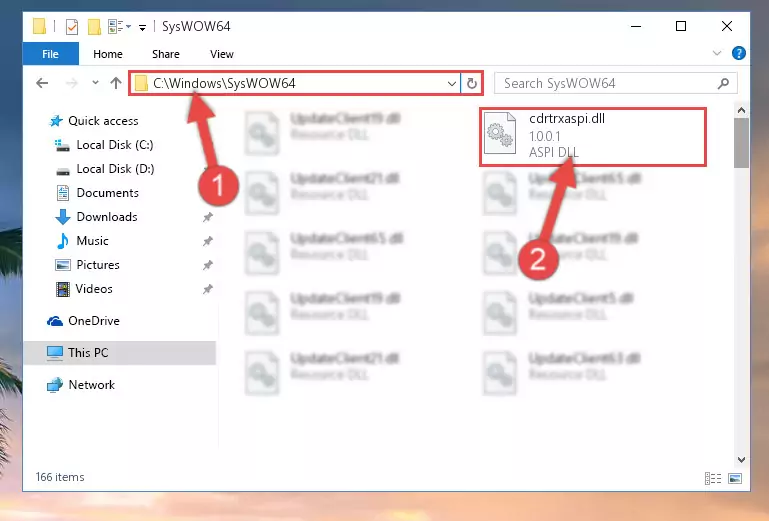Viewport: 769px width, 521px height.
Task: Refresh the SysWOW64 folder view
Action: click(x=472, y=83)
